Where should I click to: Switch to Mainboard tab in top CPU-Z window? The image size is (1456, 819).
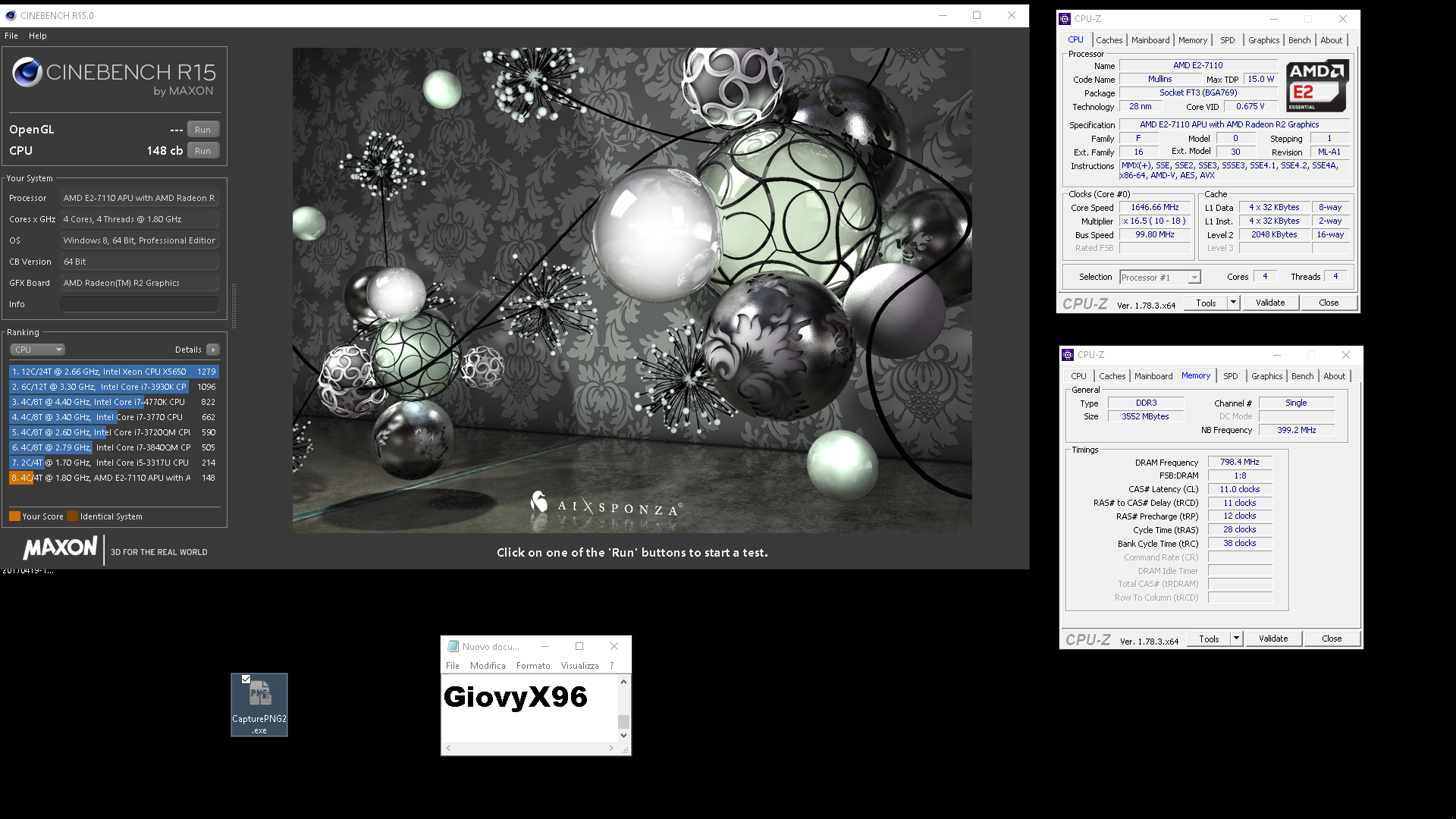click(1150, 40)
